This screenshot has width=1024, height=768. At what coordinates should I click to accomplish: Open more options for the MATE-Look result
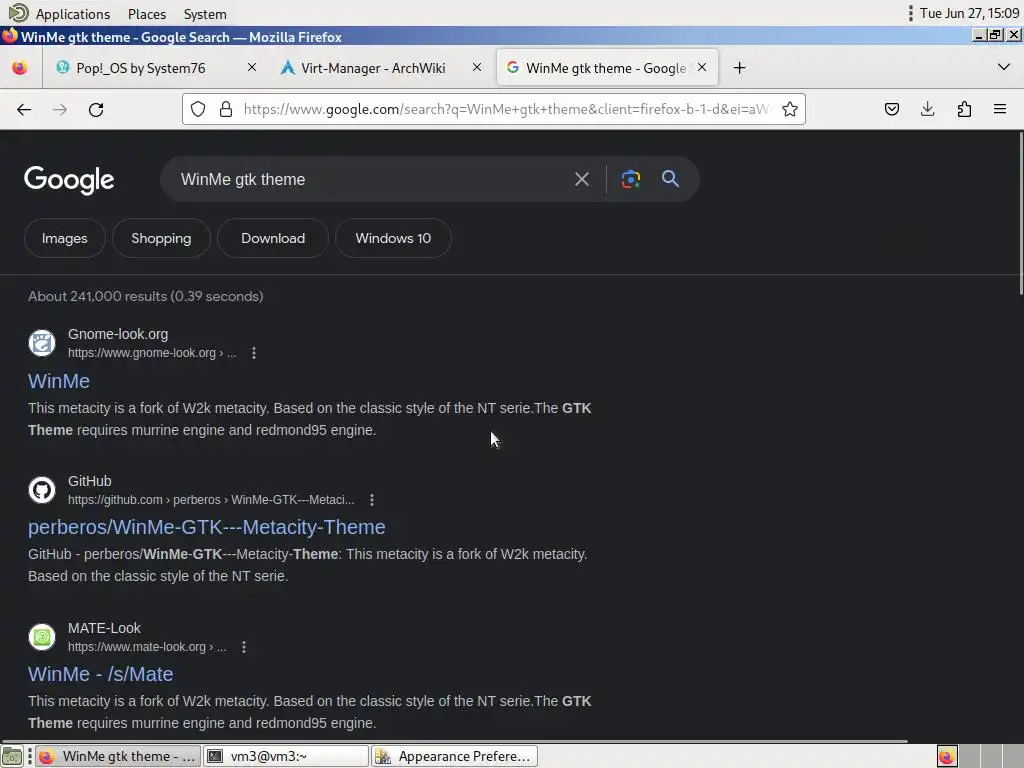pyautogui.click(x=244, y=647)
